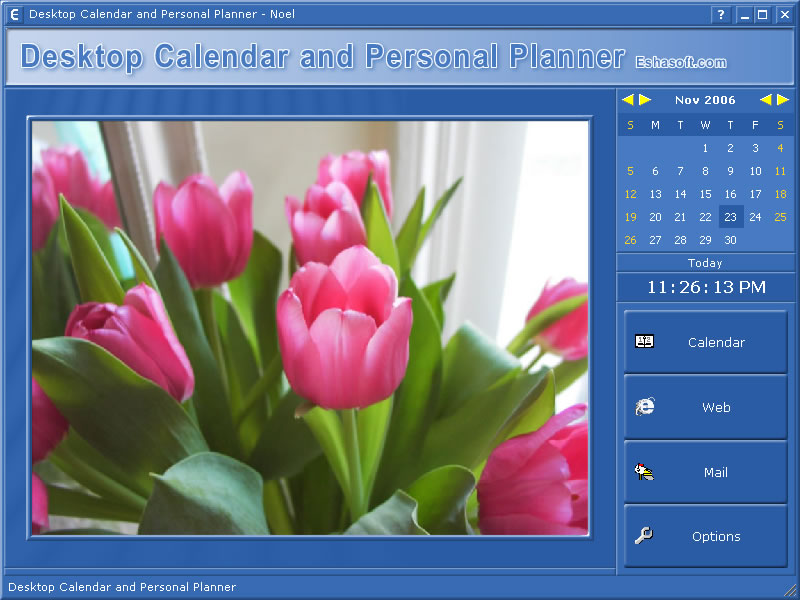Image resolution: width=800 pixels, height=600 pixels.
Task: Click the wrench icon on Options button
Action: 644,536
